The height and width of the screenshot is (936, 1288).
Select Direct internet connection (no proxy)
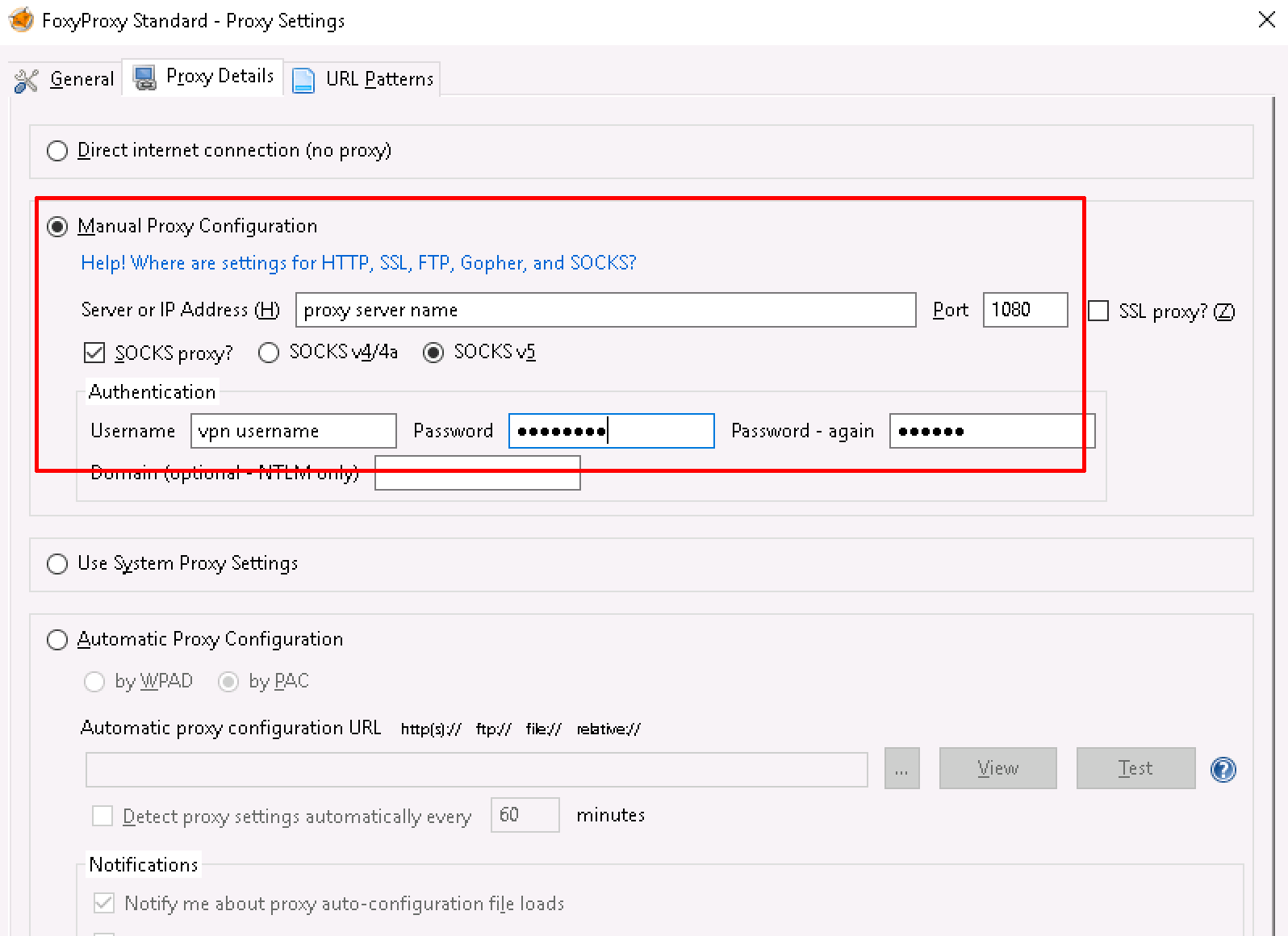pyautogui.click(x=57, y=151)
